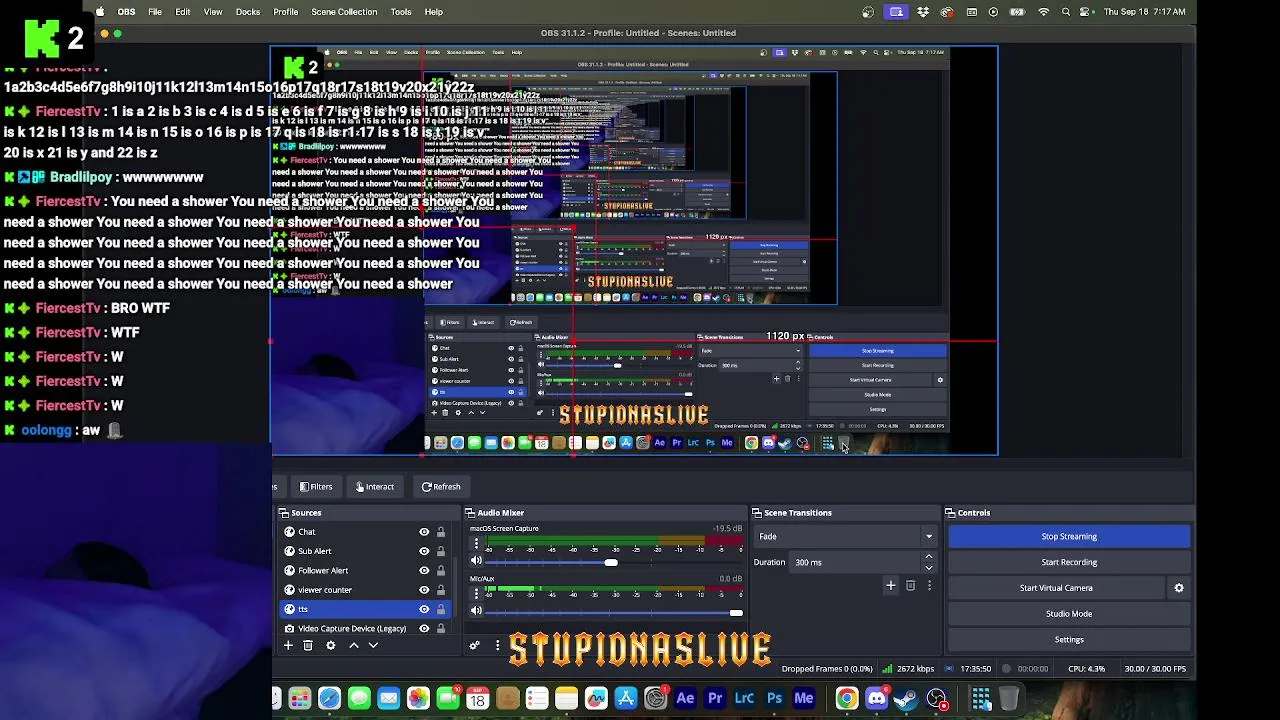Increase transition duration with up arrow
Screen dimensions: 1280x720
click(x=929, y=557)
